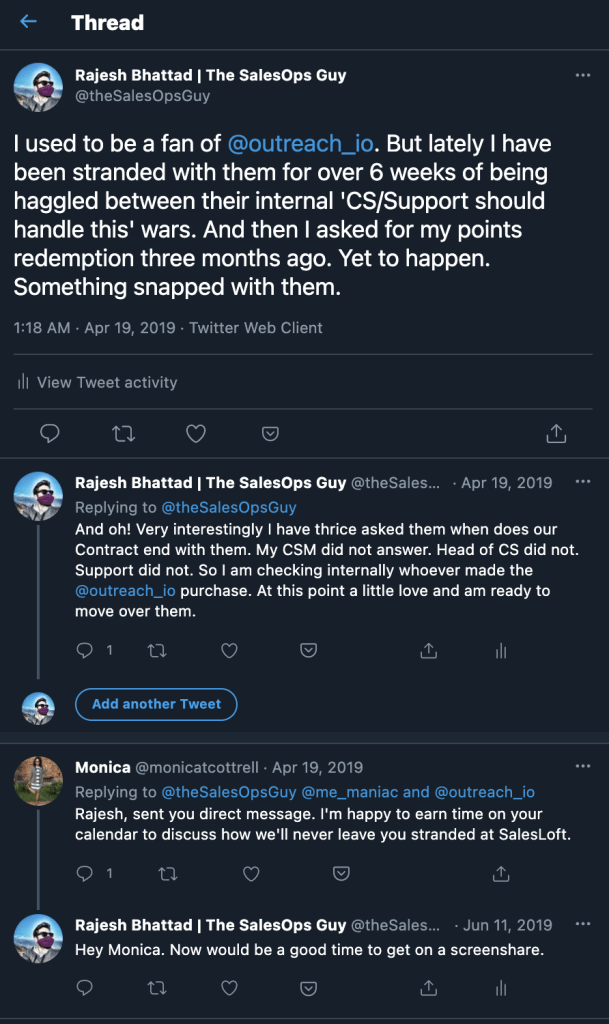Open more options on the Jun 11 reply
The image size is (609, 1024).
[583, 926]
